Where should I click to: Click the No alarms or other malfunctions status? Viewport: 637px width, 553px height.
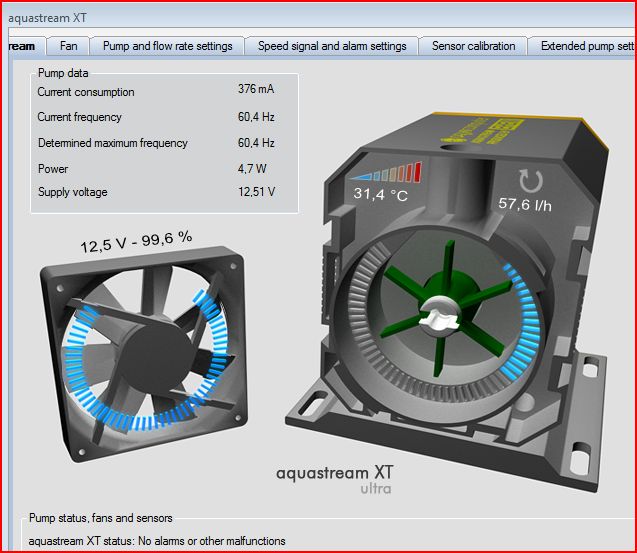pos(212,541)
